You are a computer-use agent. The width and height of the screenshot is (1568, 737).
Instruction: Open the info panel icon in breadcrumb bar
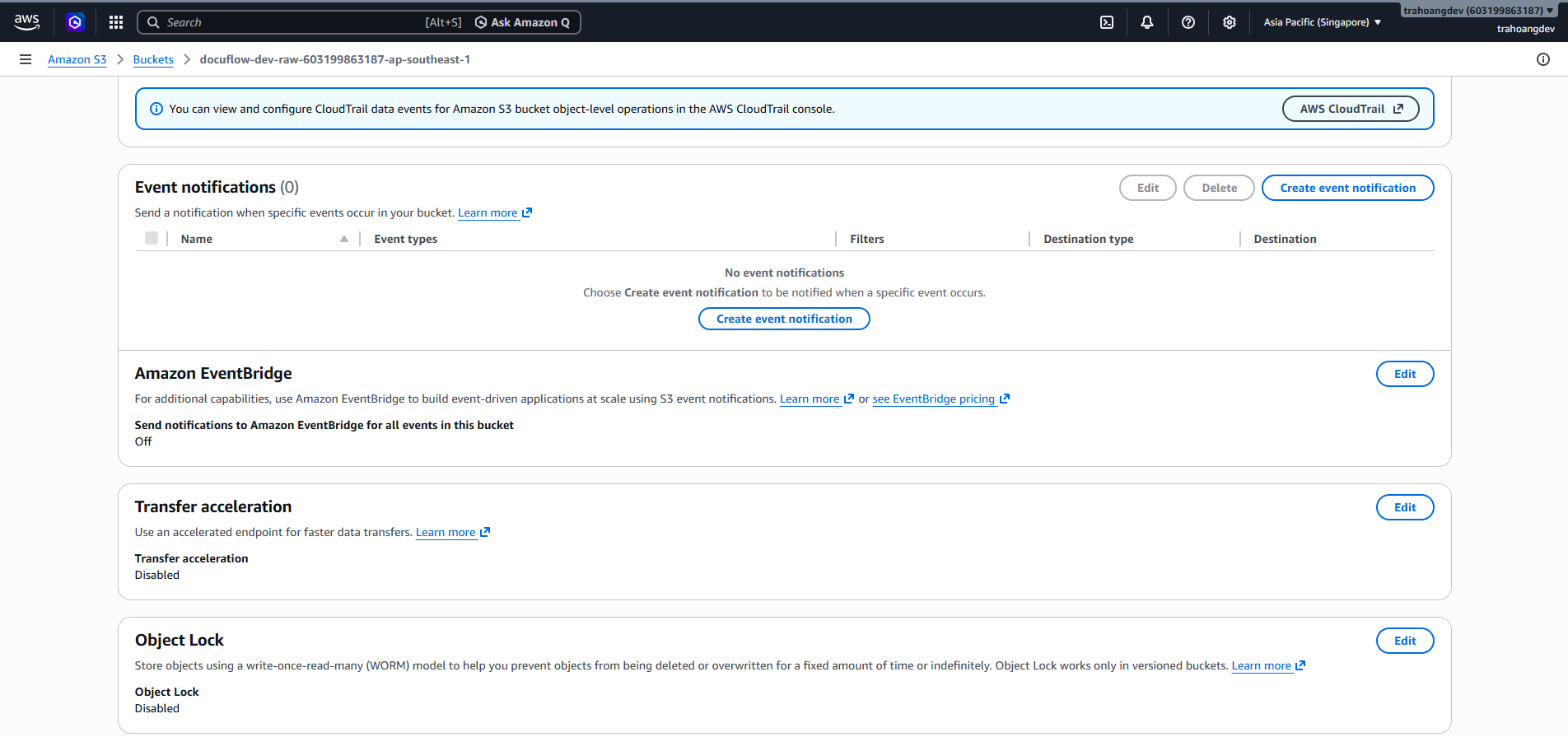tap(1543, 59)
